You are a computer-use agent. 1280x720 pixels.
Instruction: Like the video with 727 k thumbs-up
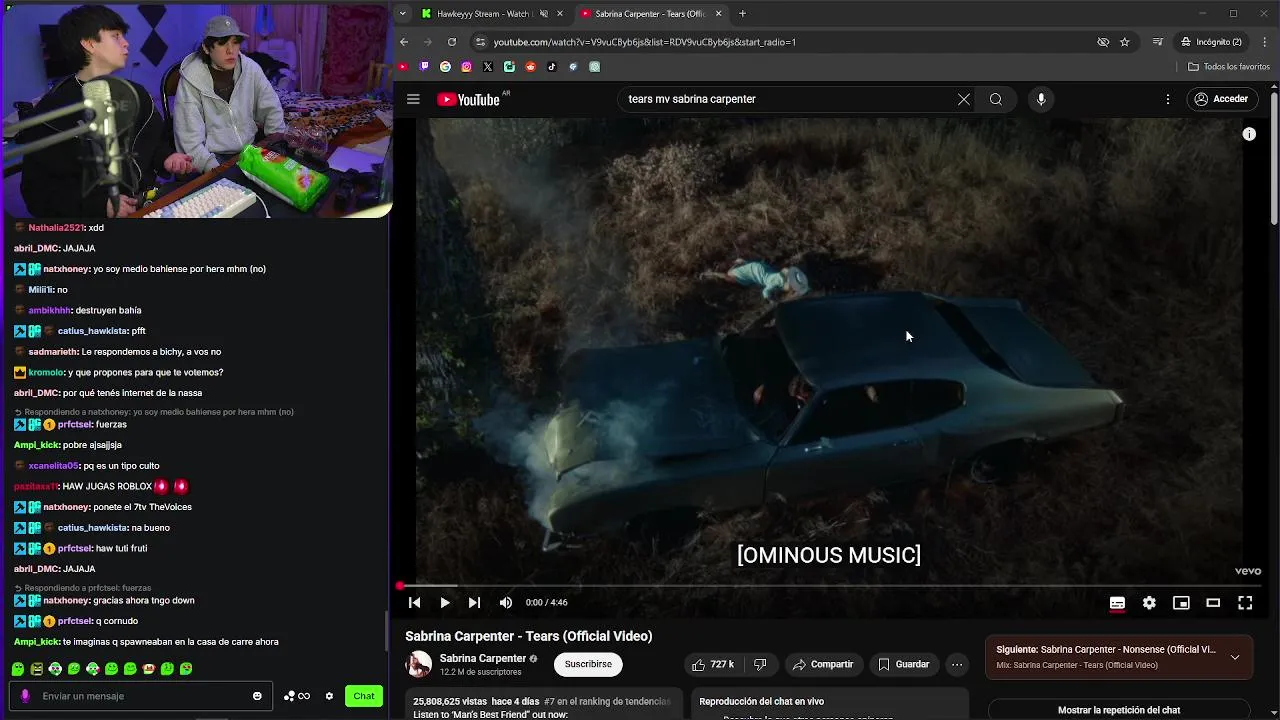[x=713, y=664]
